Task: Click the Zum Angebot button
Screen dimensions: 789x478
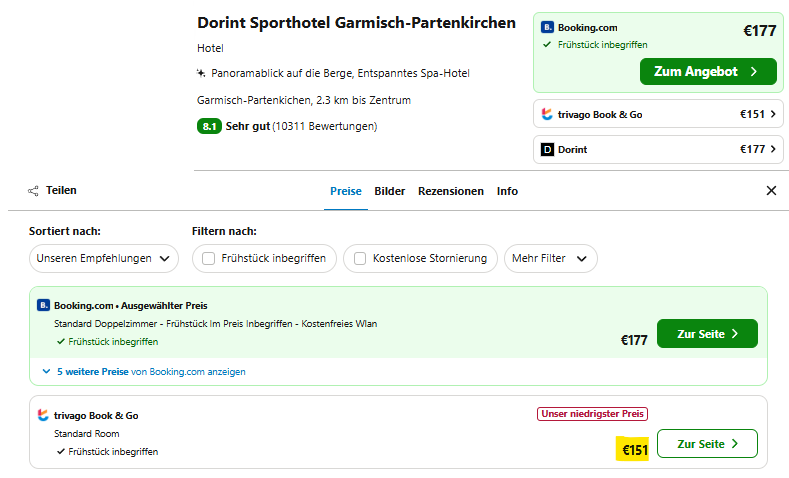Action: [x=707, y=72]
